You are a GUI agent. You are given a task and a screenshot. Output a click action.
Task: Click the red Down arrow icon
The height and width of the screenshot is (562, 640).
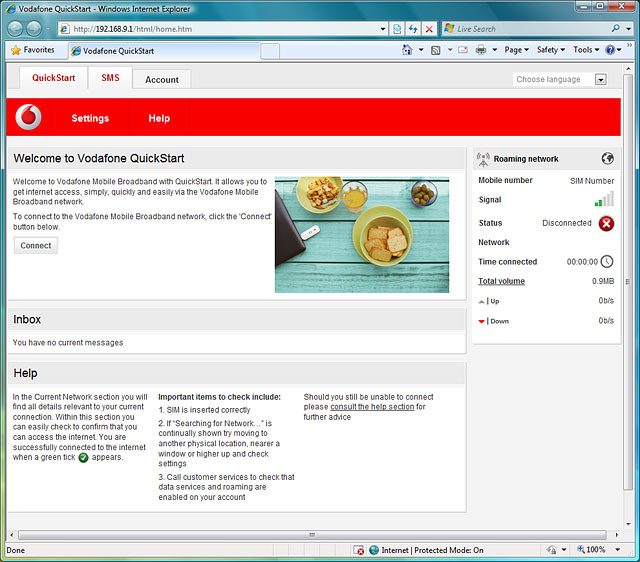[x=482, y=322]
